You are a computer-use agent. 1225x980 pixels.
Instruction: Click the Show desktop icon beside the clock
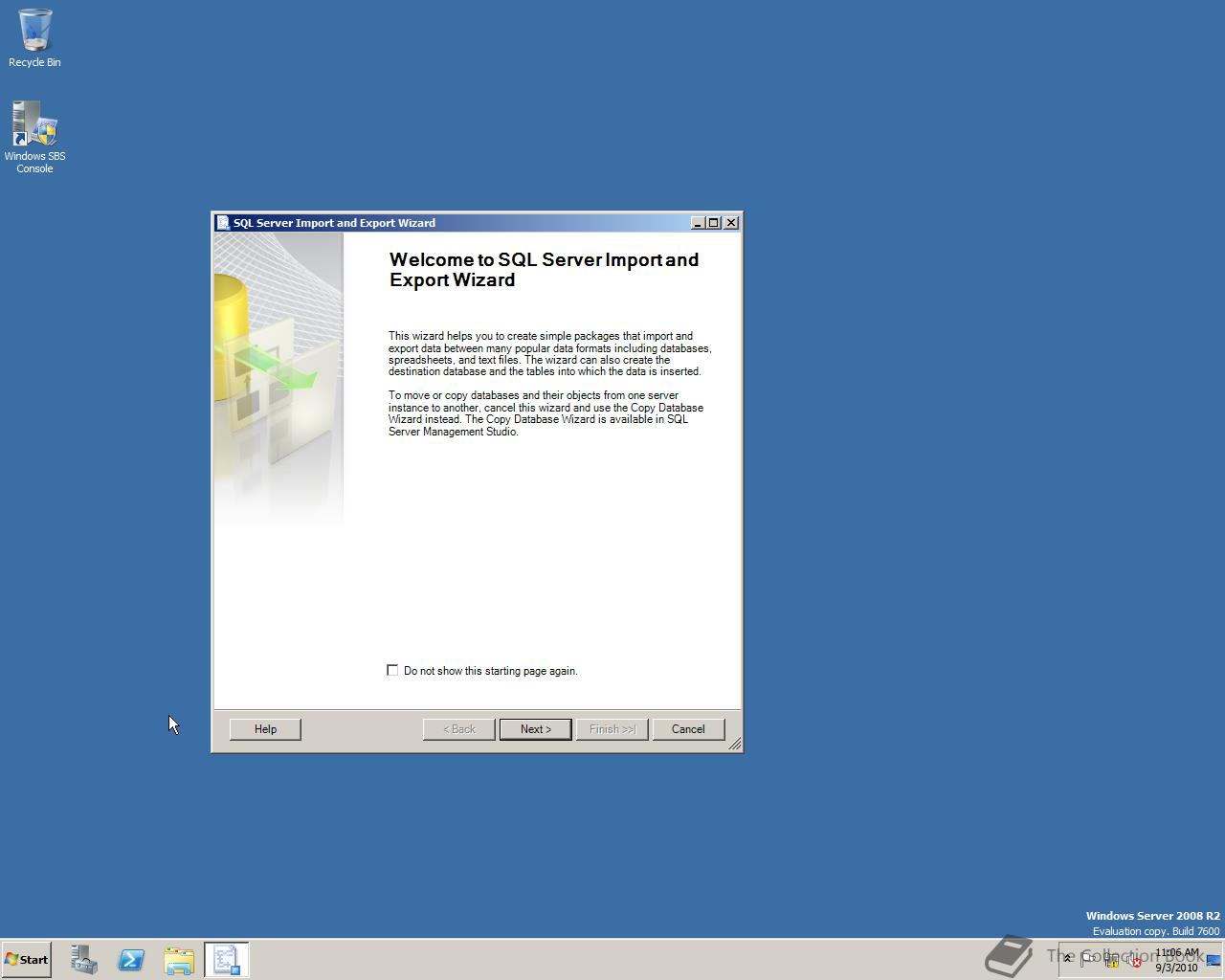click(x=1214, y=960)
